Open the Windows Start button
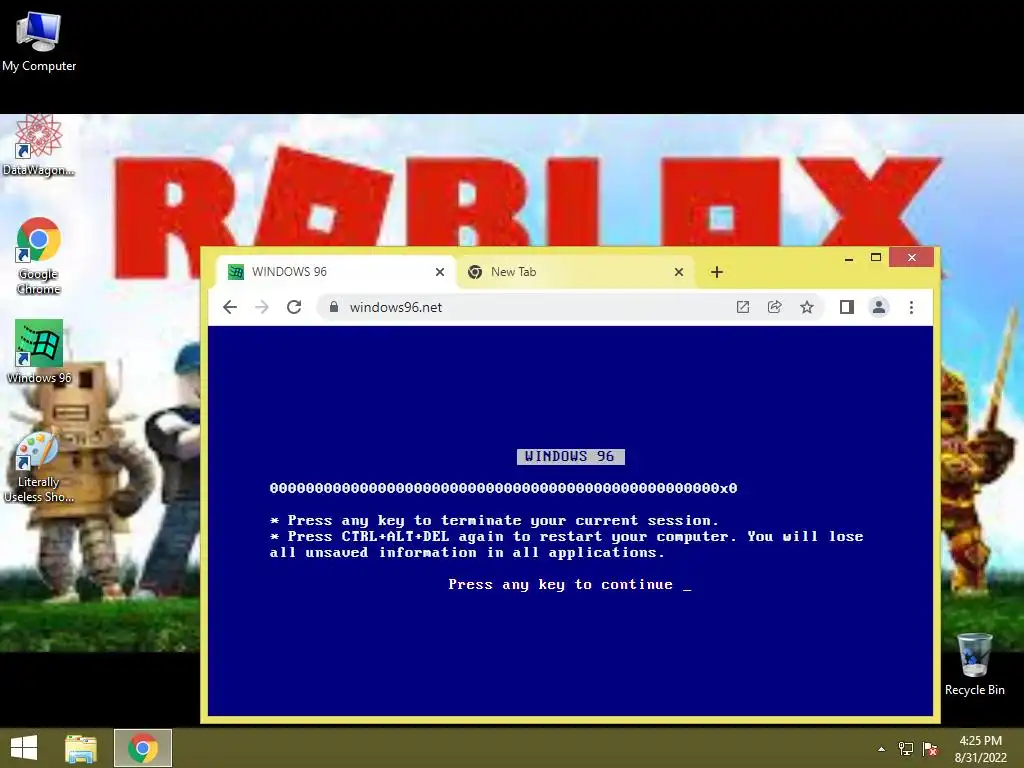The width and height of the screenshot is (1024, 768). pyautogui.click(x=24, y=748)
